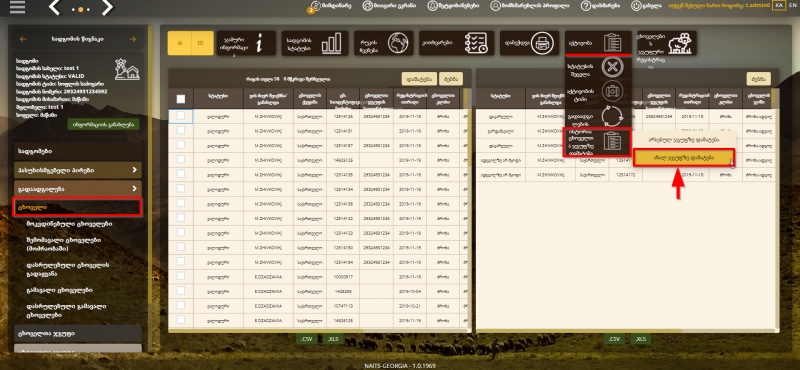Log out using the power icon
The image size is (800, 370).
tap(636, 6)
